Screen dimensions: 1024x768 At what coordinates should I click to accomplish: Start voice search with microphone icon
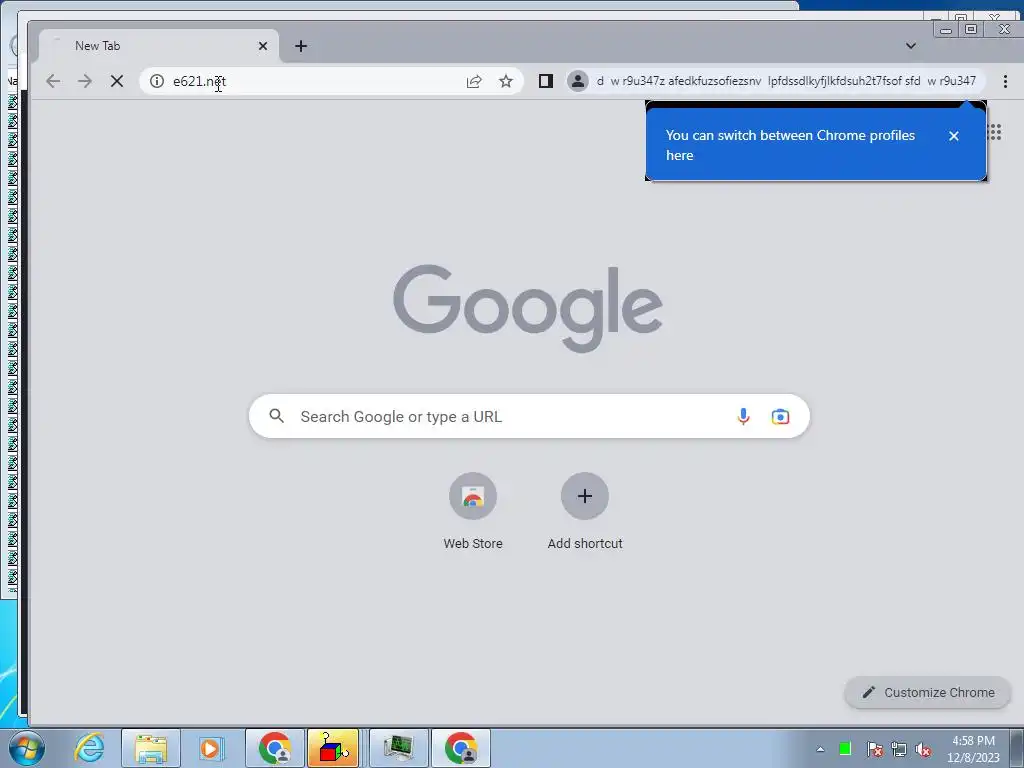click(743, 416)
